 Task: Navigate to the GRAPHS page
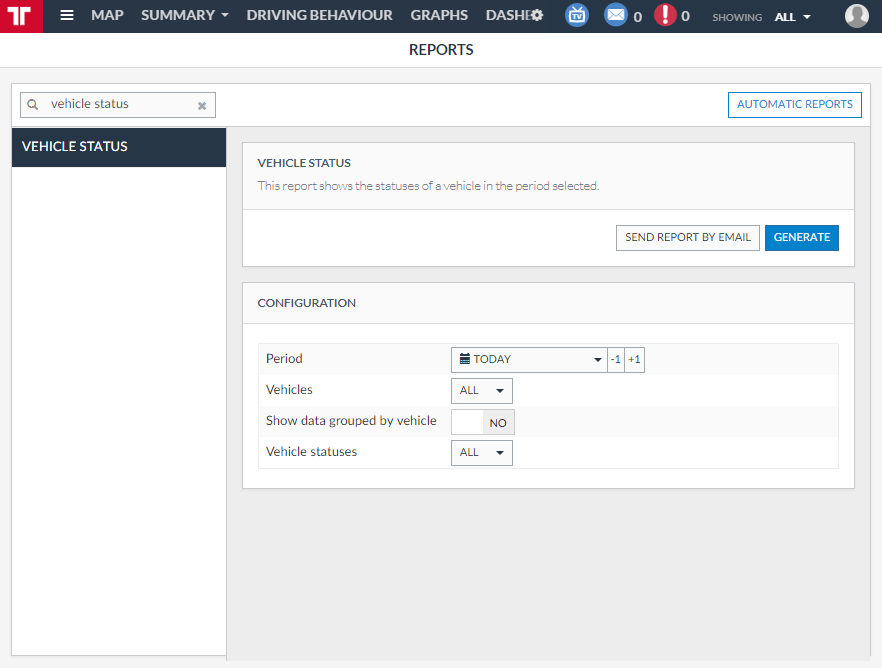click(x=440, y=15)
